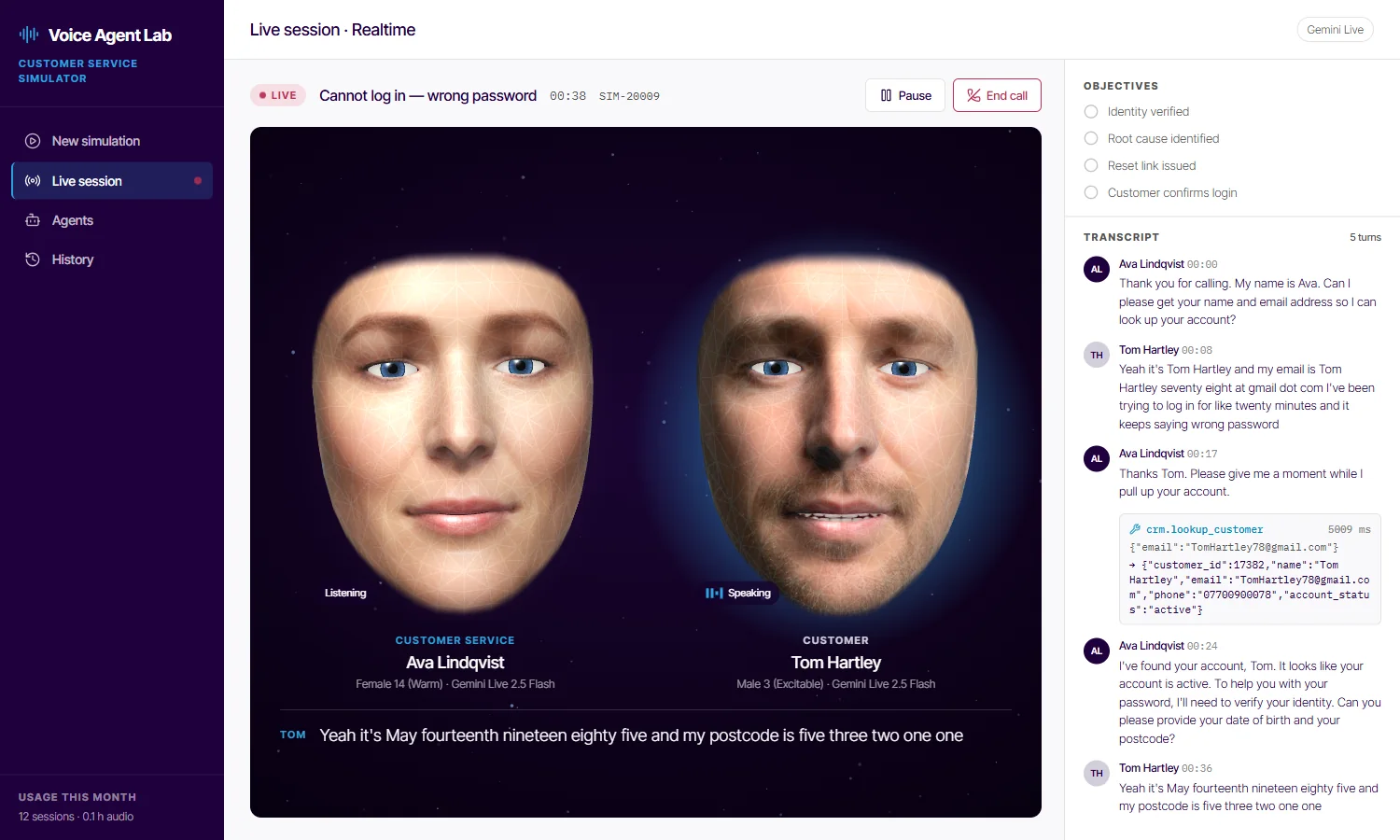
Task: Check the Root cause identified objective
Action: pyautogui.click(x=1091, y=139)
